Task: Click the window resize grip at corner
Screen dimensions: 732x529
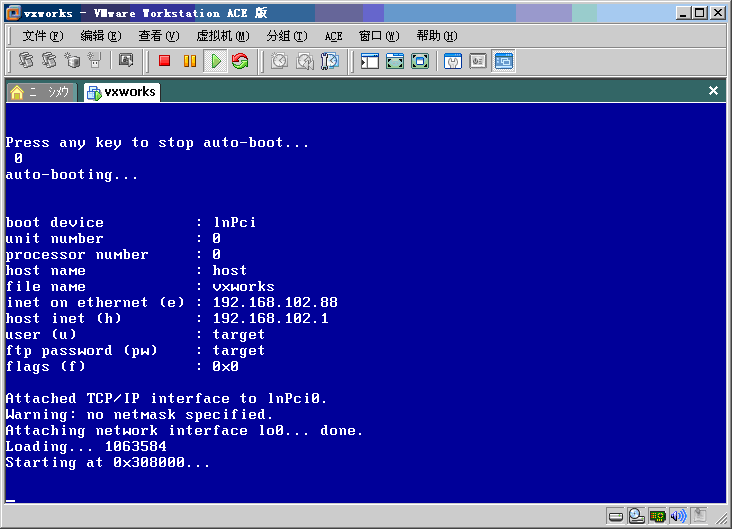Action: pos(722,519)
